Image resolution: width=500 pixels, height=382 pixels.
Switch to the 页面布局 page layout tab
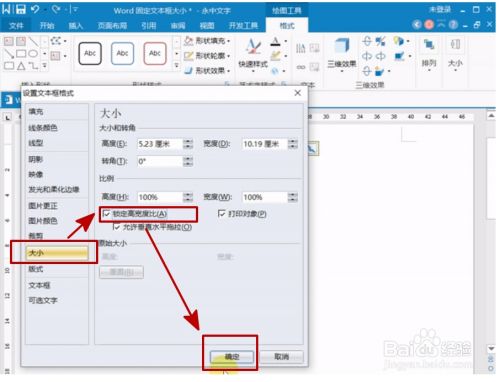pyautogui.click(x=112, y=26)
